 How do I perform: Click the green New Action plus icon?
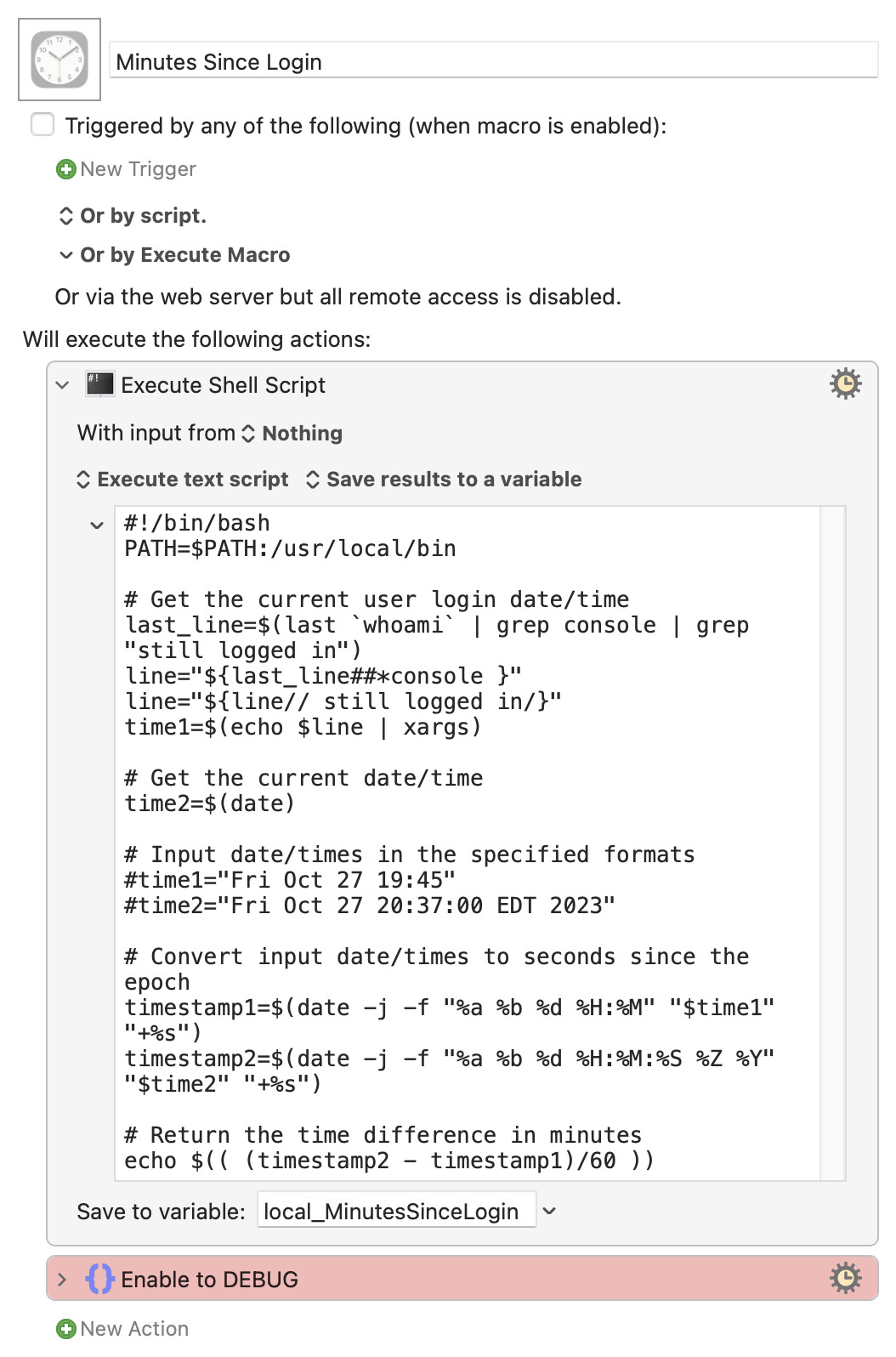(65, 1329)
